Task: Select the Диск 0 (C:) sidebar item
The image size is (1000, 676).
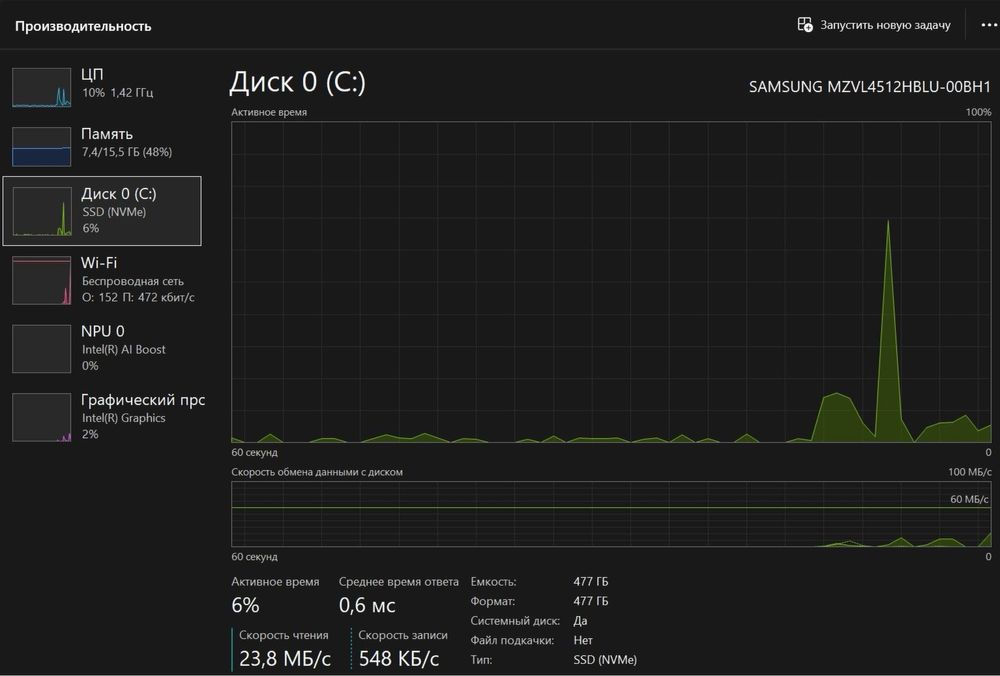Action: coord(102,211)
